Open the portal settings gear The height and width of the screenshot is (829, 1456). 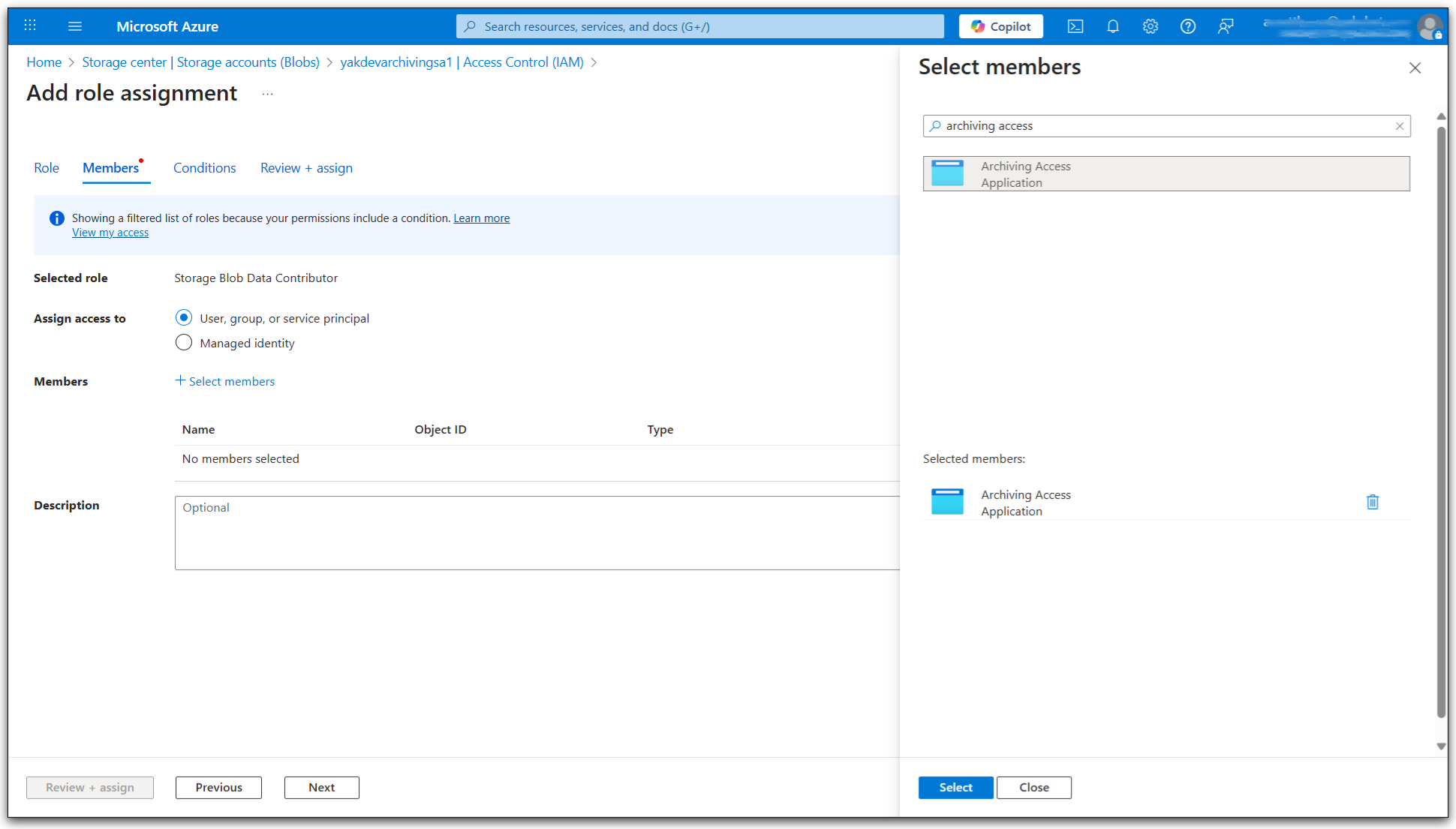point(1150,26)
